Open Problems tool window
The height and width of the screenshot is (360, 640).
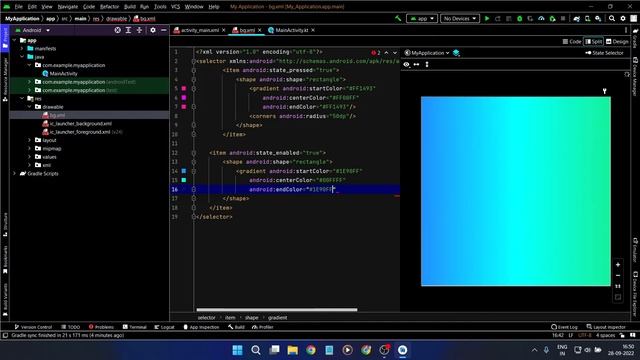coord(101,327)
